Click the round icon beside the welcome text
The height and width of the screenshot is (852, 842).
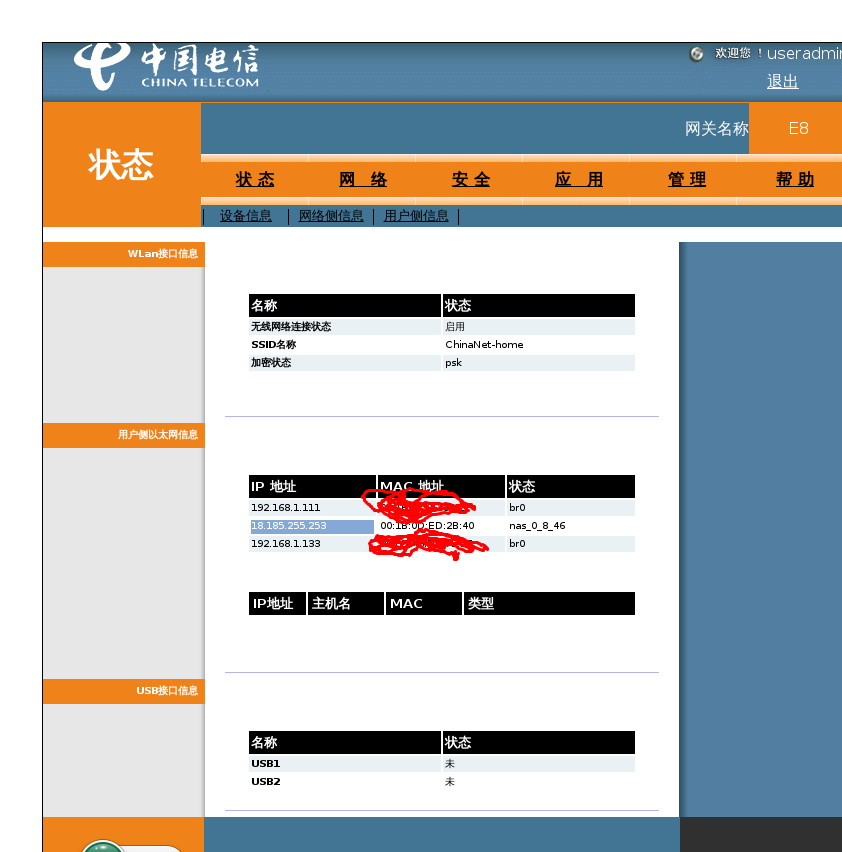tap(696, 54)
